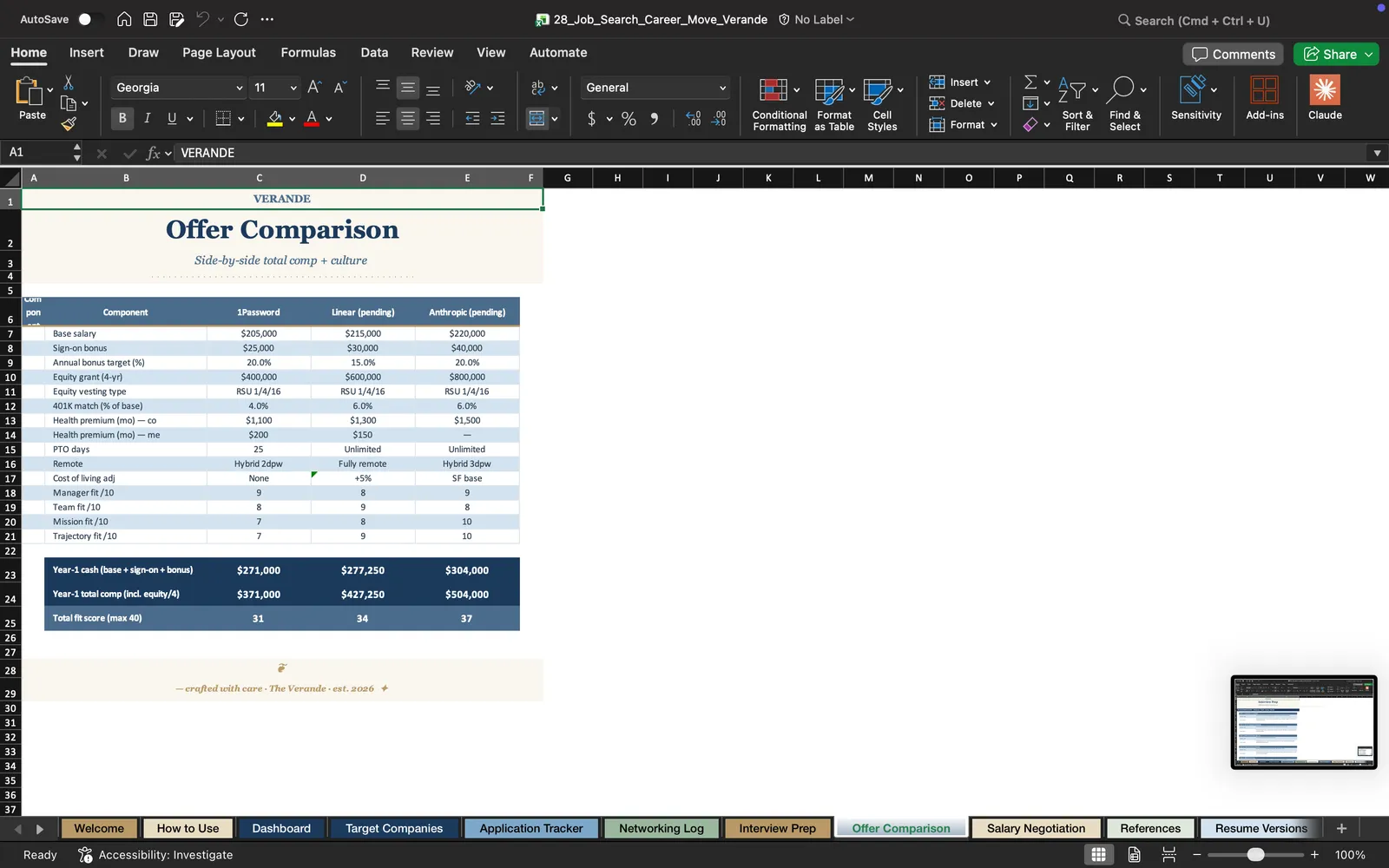Open the Claude add-in
Viewport: 1389px width, 868px height.
point(1325,98)
